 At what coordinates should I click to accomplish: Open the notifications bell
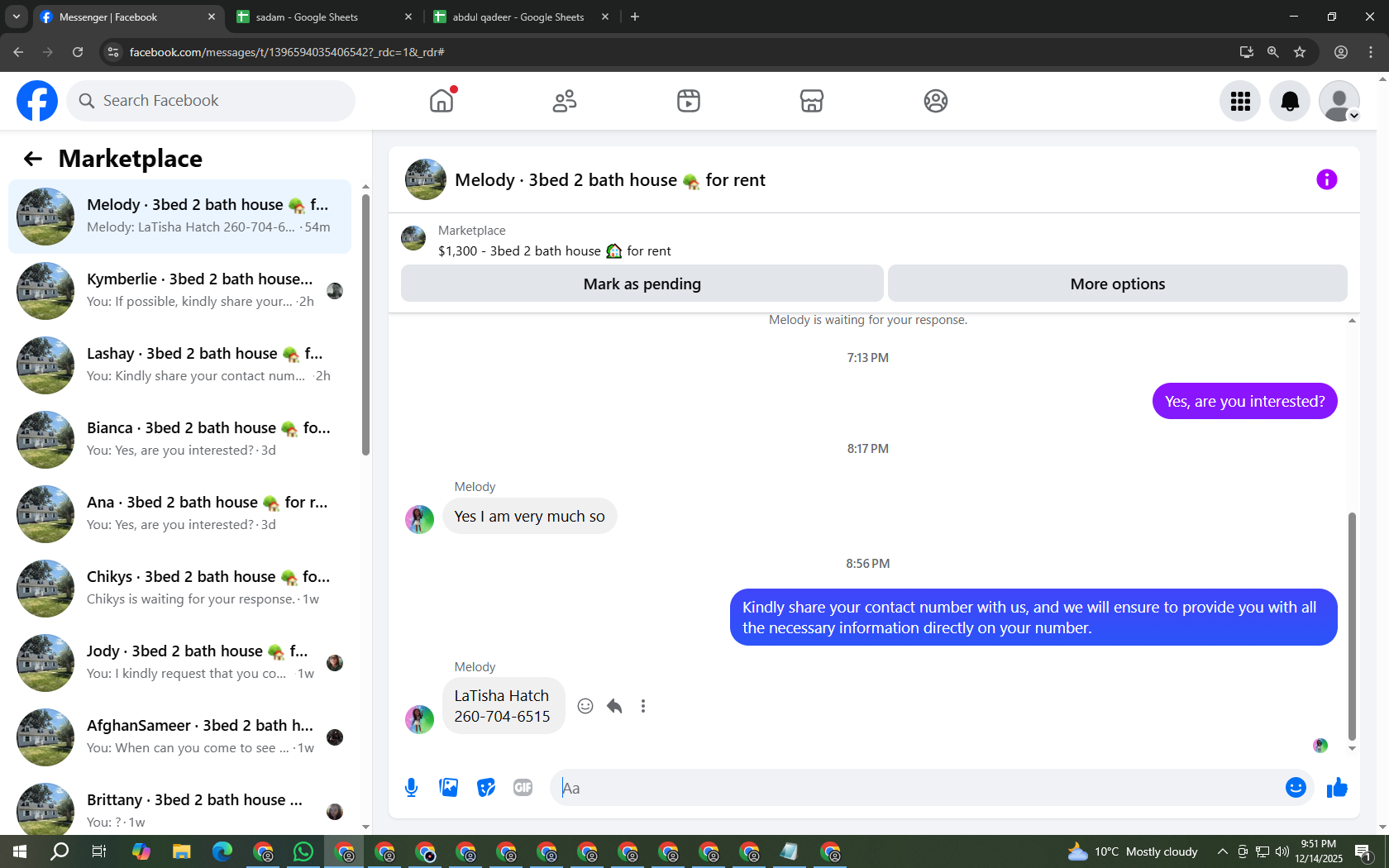[1290, 101]
